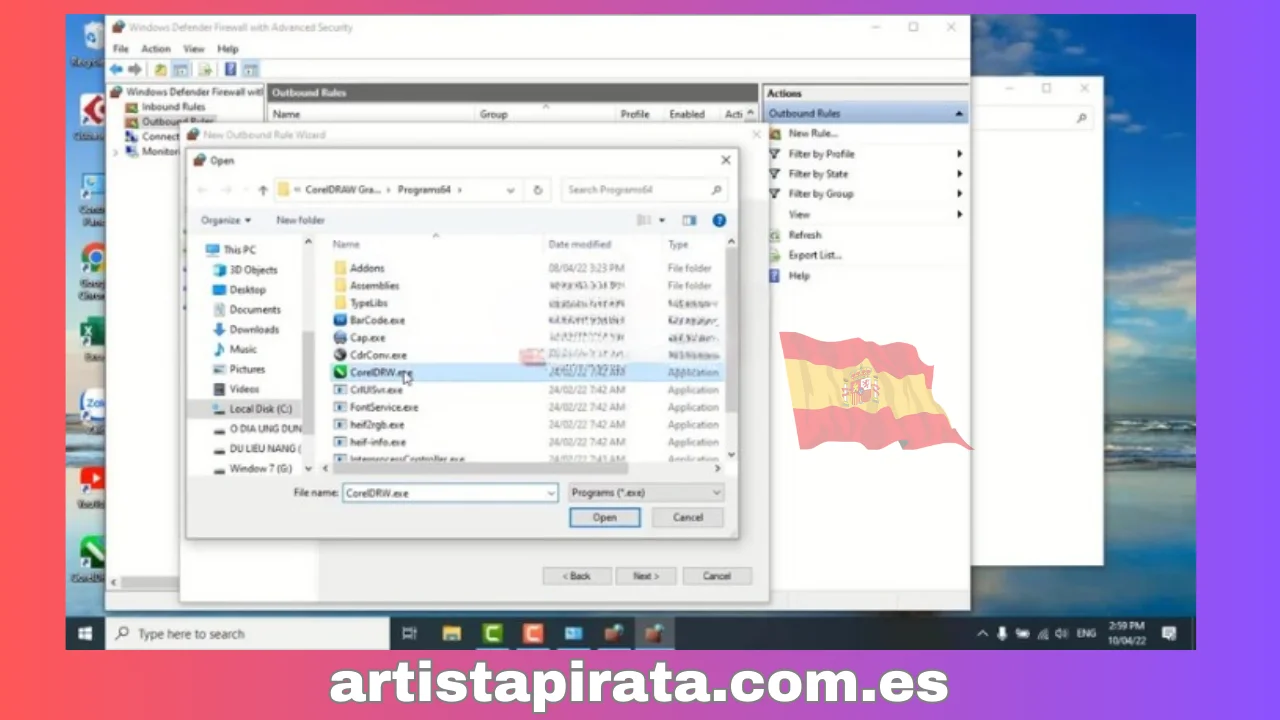Select the BarCode.exe file
This screenshot has height=720, width=1280.
coord(376,320)
